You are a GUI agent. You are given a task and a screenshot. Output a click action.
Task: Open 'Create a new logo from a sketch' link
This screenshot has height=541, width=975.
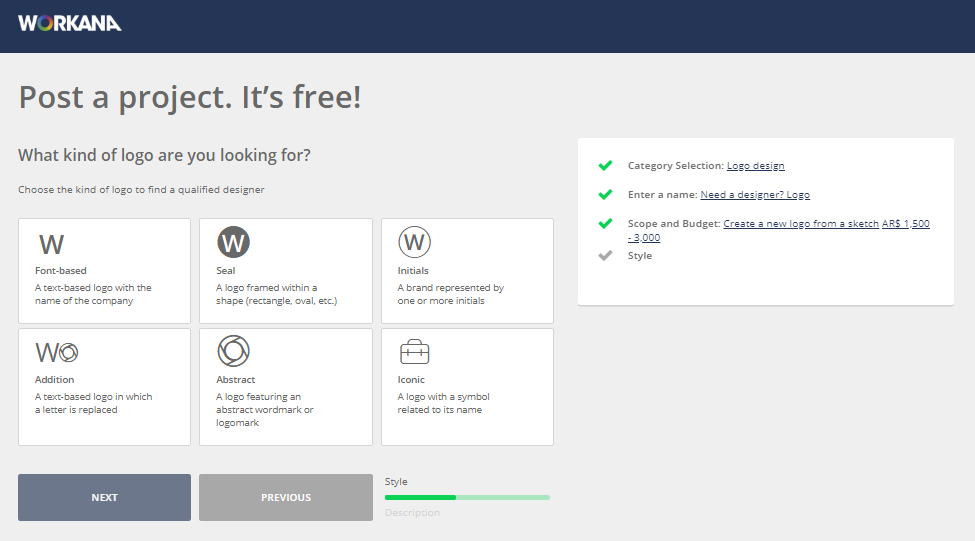(x=801, y=224)
